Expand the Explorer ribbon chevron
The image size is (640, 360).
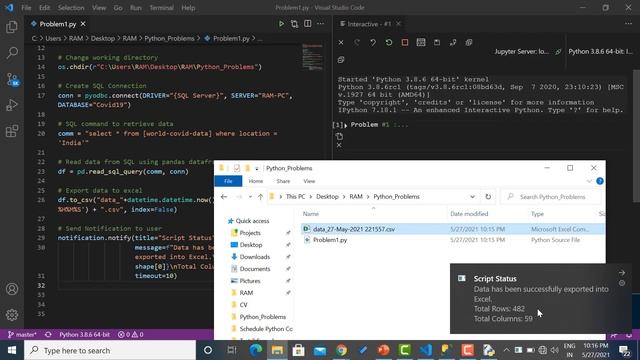point(589,181)
